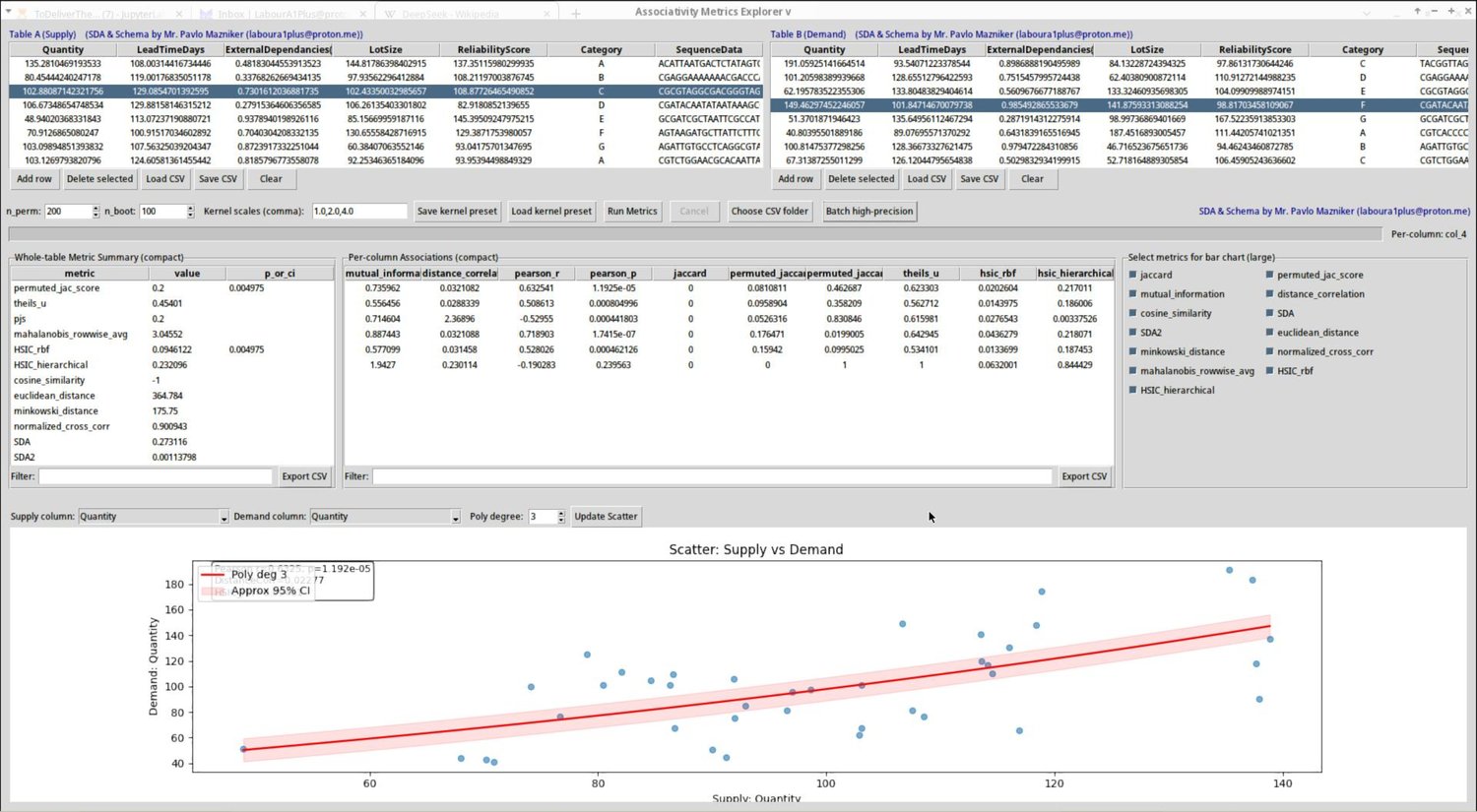Increment the Poly degree spinner

point(561,513)
